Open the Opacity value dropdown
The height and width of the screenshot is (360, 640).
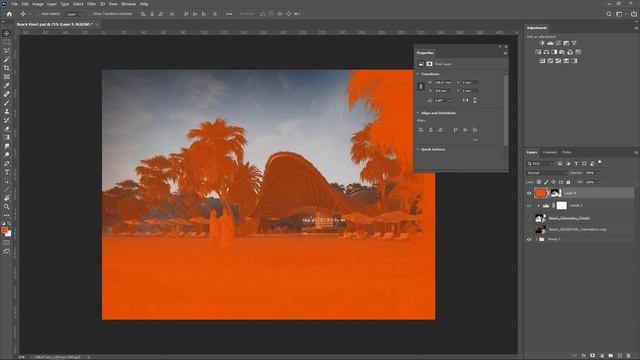(598, 173)
